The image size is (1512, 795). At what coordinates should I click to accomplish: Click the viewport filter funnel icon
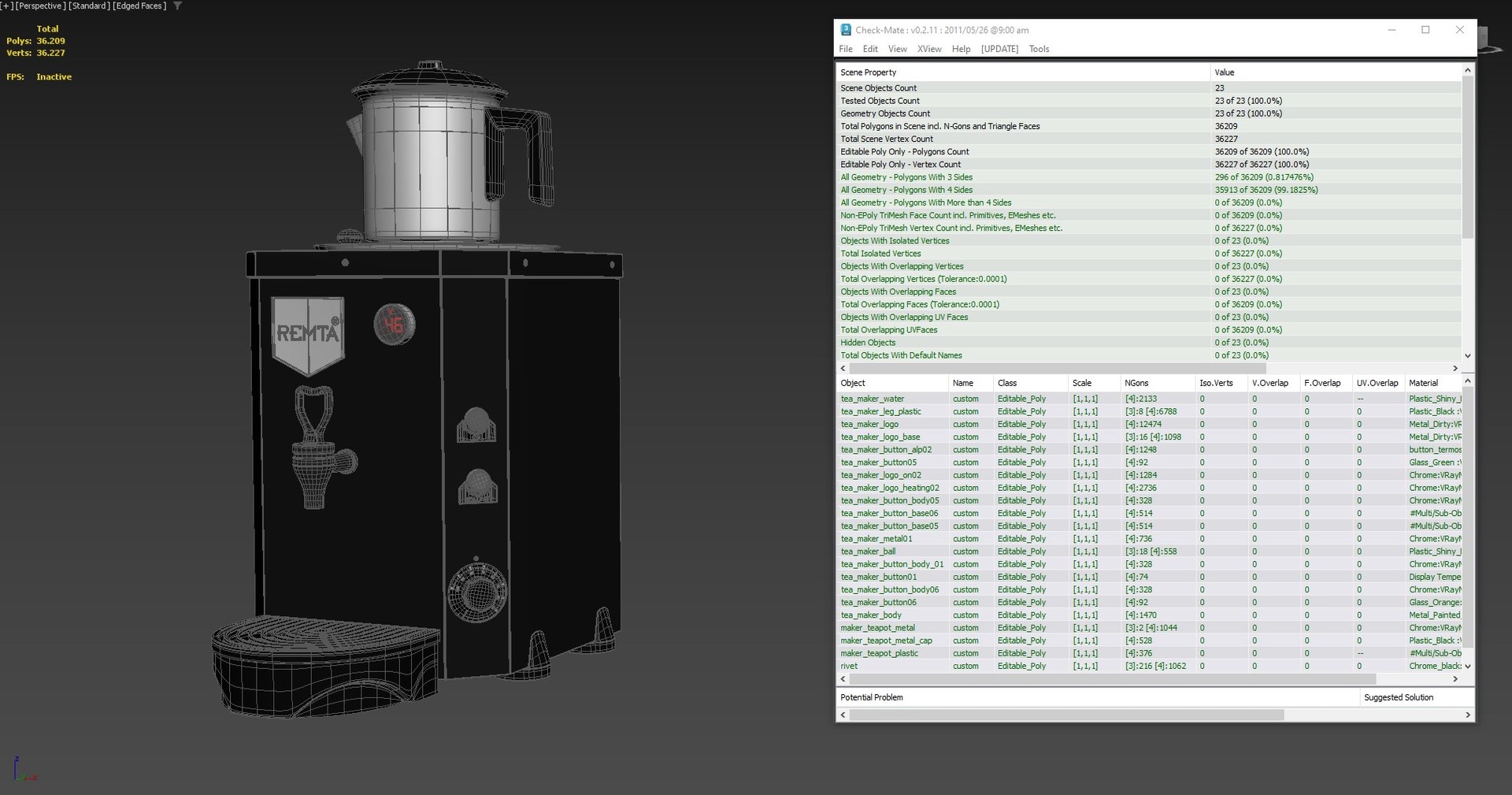(x=178, y=6)
